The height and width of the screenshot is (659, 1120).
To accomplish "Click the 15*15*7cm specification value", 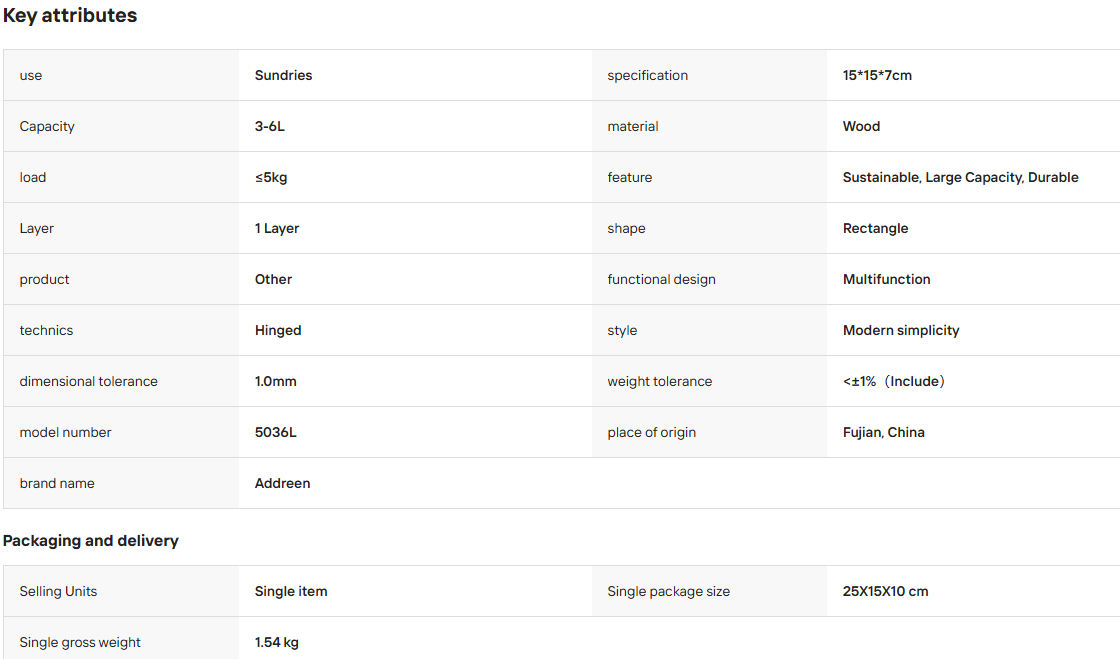I will click(877, 75).
